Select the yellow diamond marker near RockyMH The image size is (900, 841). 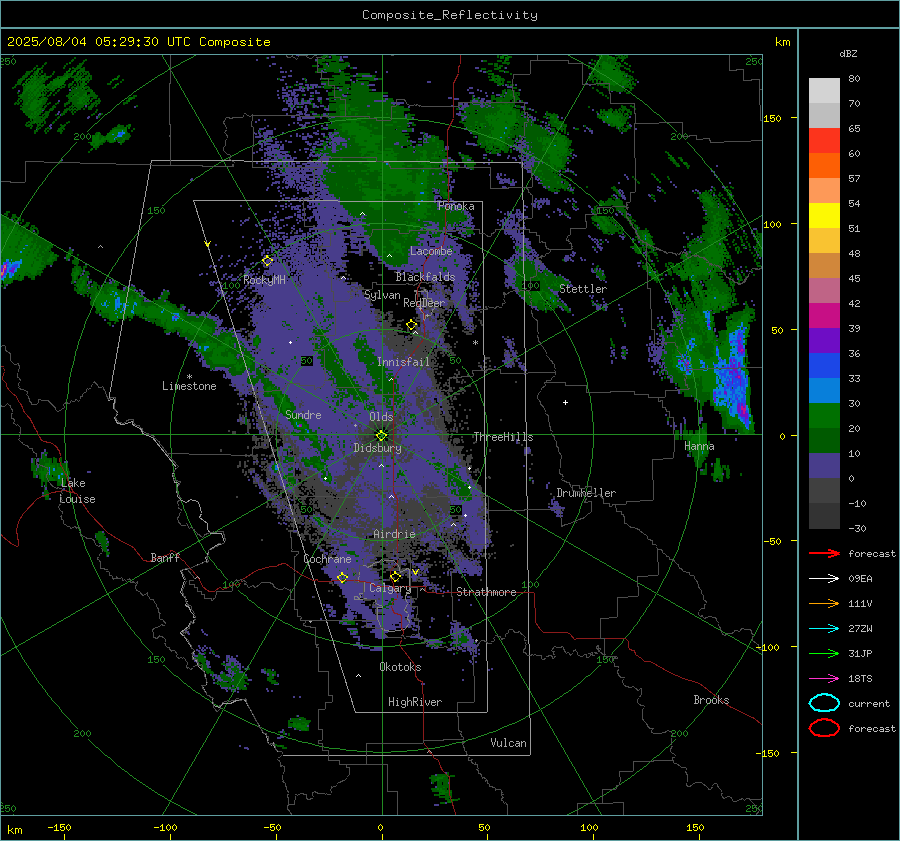pos(267,261)
